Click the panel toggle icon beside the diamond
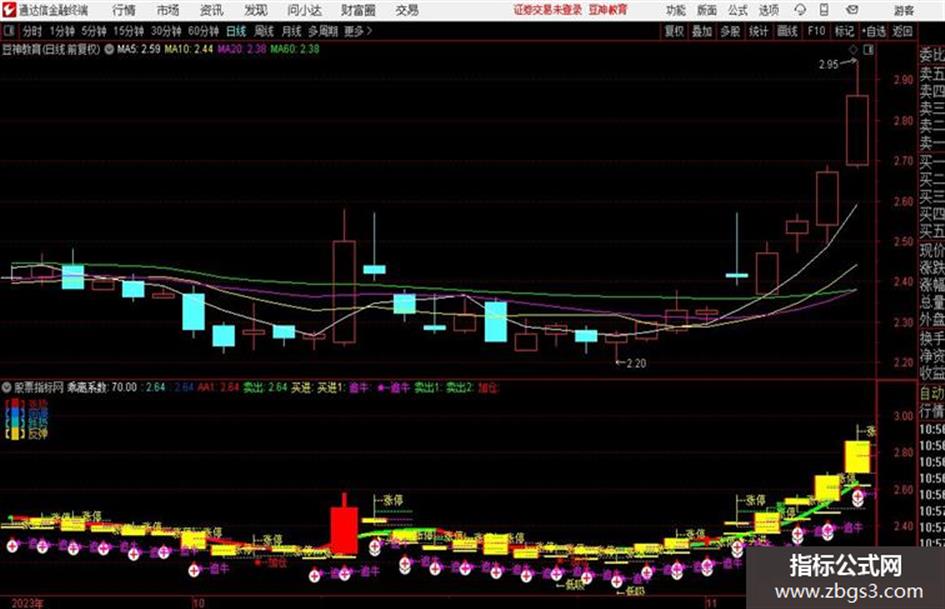 [868, 50]
